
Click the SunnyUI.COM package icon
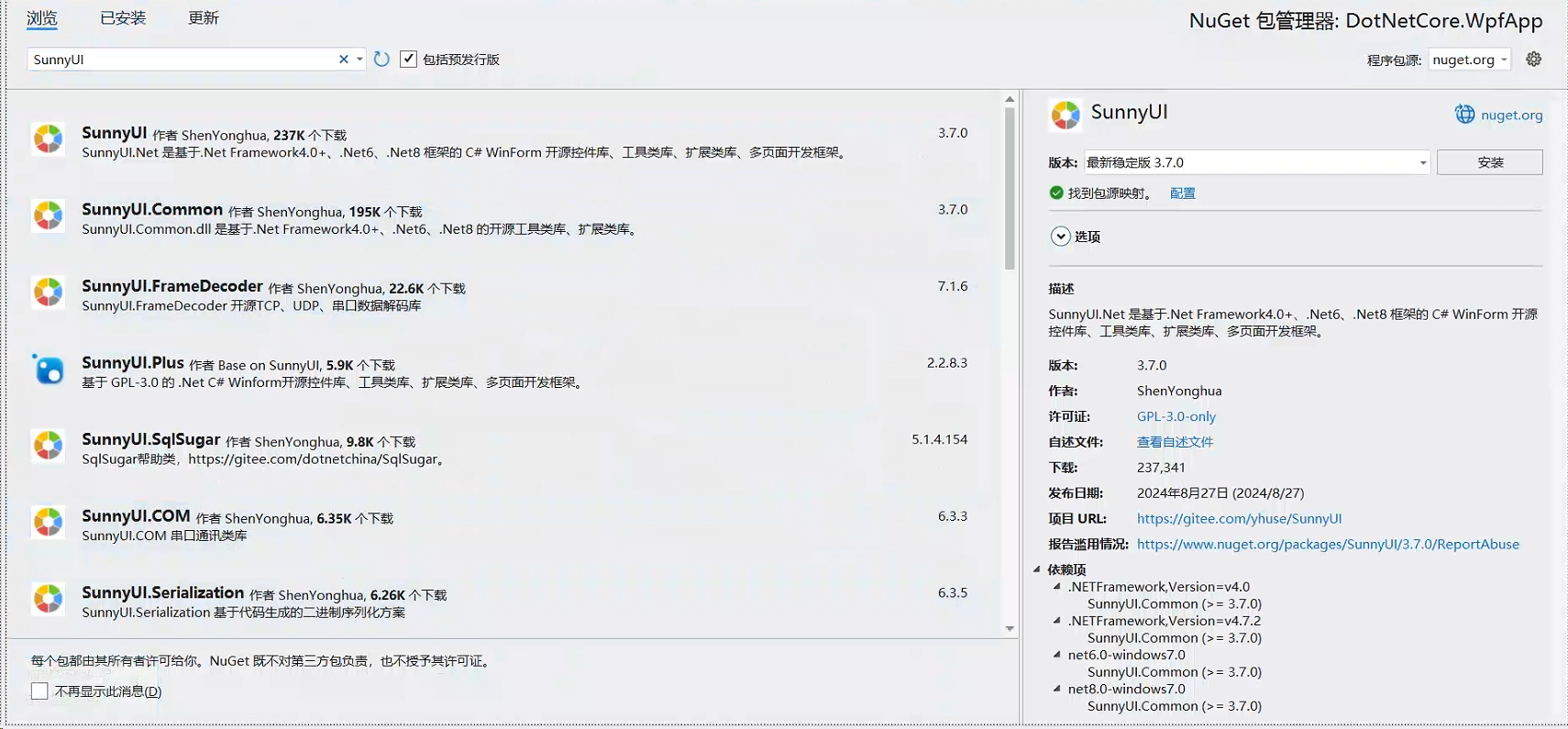(x=48, y=522)
